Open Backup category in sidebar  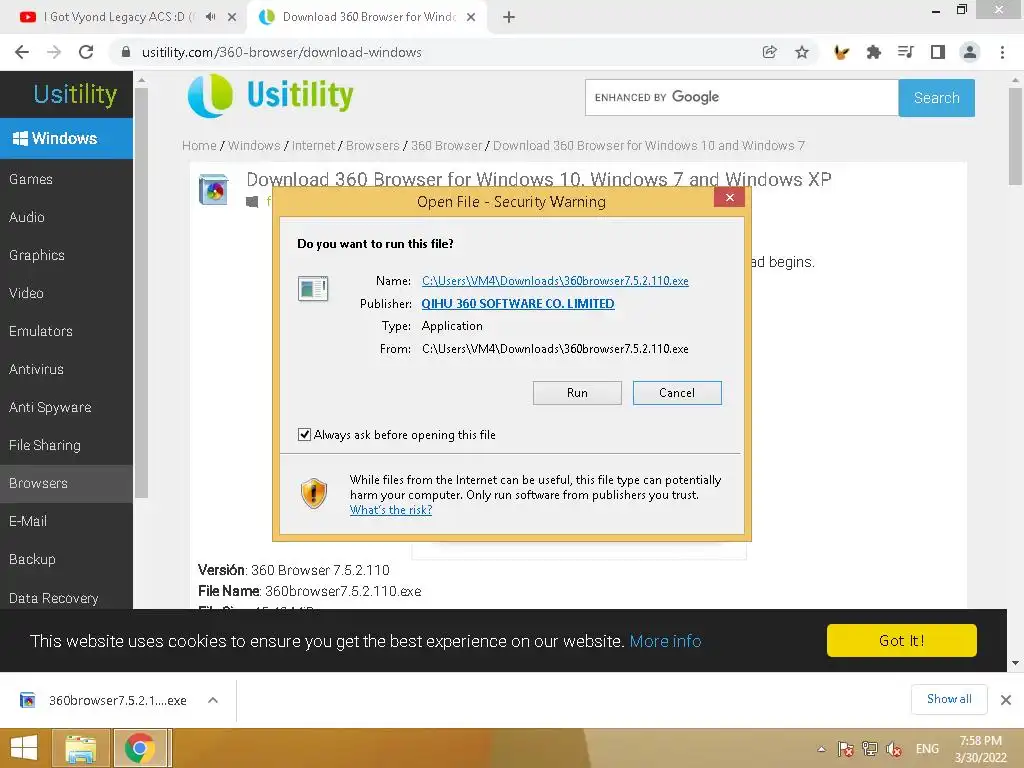(66, 559)
